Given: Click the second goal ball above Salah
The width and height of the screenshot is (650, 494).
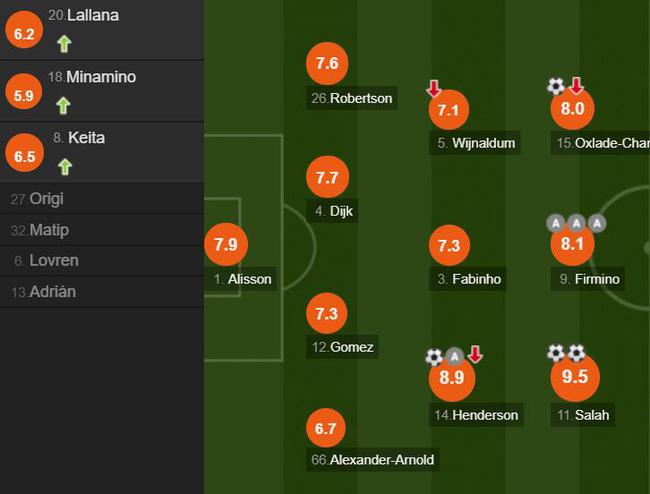Looking at the screenshot, I should point(576,353).
